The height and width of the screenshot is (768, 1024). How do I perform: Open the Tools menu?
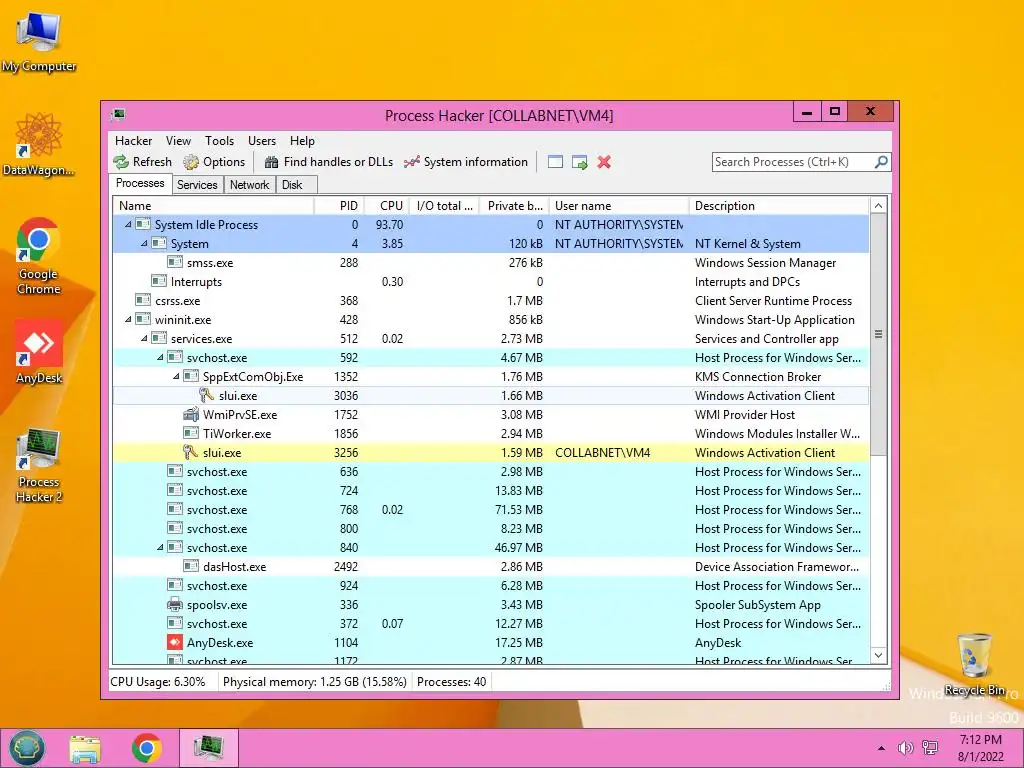(219, 141)
